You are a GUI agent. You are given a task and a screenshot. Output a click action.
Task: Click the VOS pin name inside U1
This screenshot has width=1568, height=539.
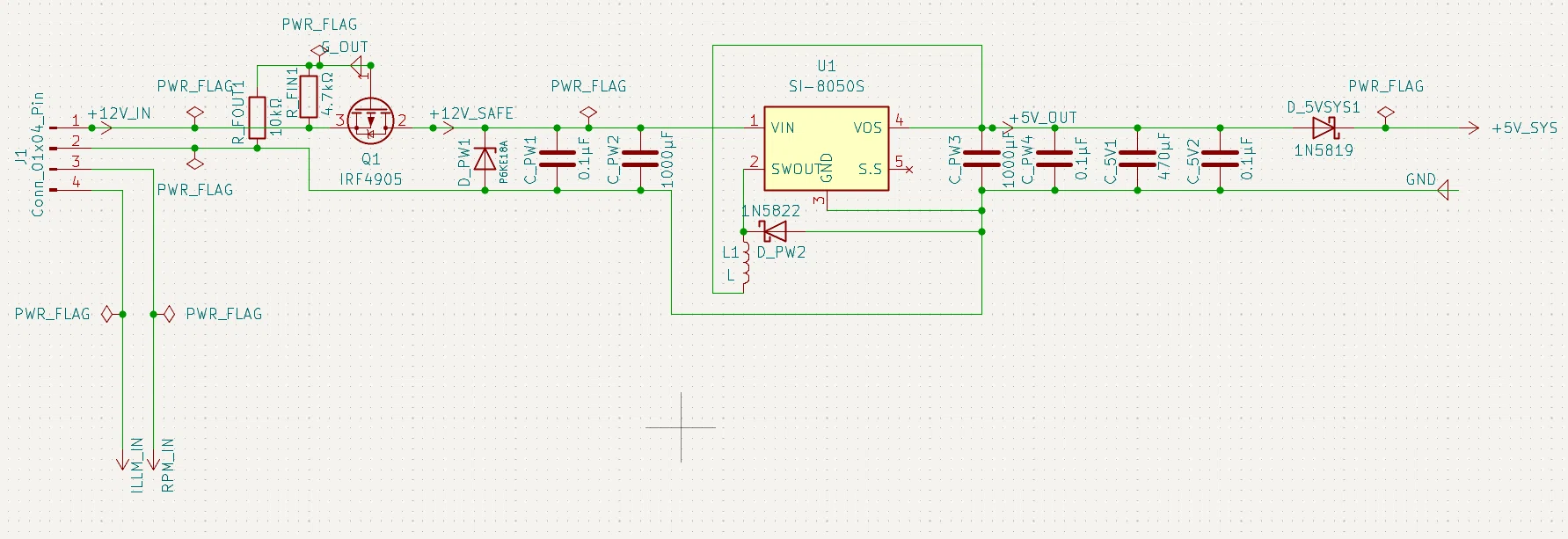(x=868, y=128)
